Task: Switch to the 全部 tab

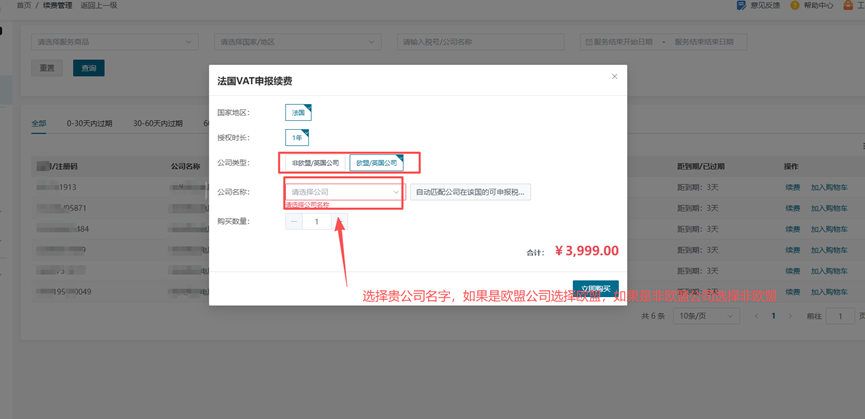Action: point(38,124)
